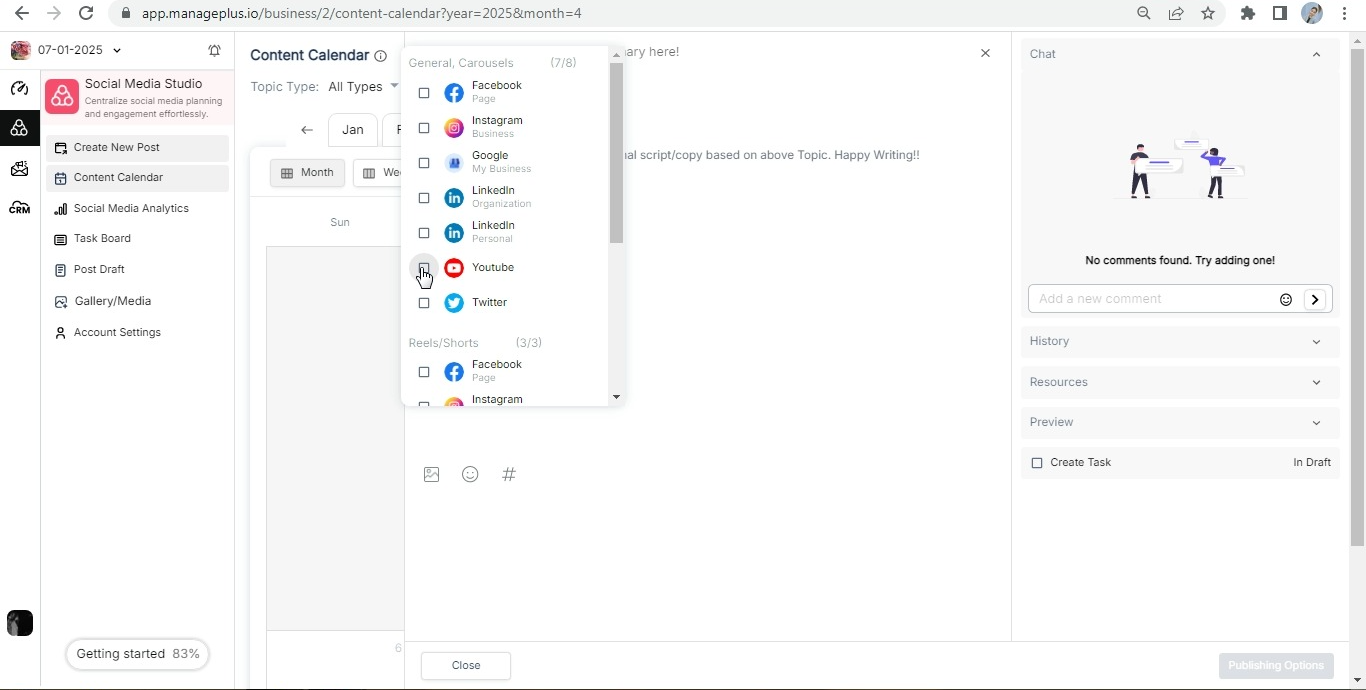
Task: Toggle browser side panel icon
Action: (1280, 13)
